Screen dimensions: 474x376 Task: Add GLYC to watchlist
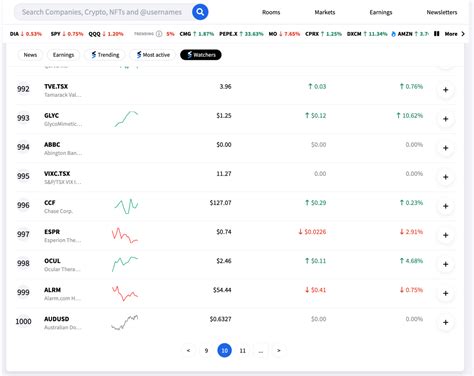445,119
